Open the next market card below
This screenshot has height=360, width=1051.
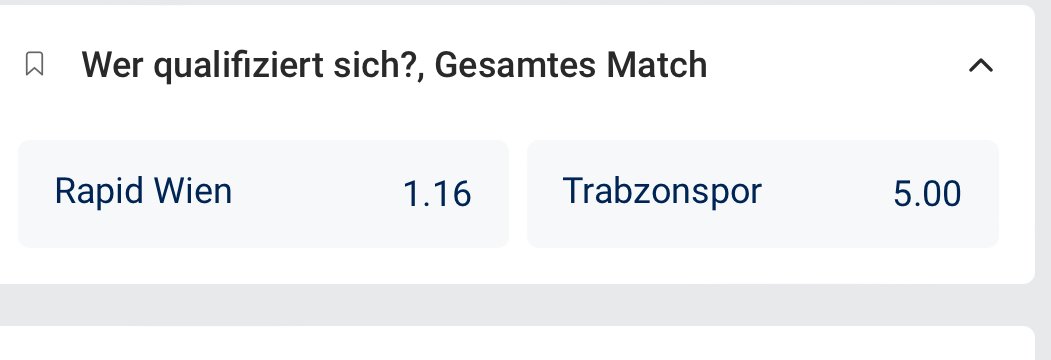click(x=517, y=343)
